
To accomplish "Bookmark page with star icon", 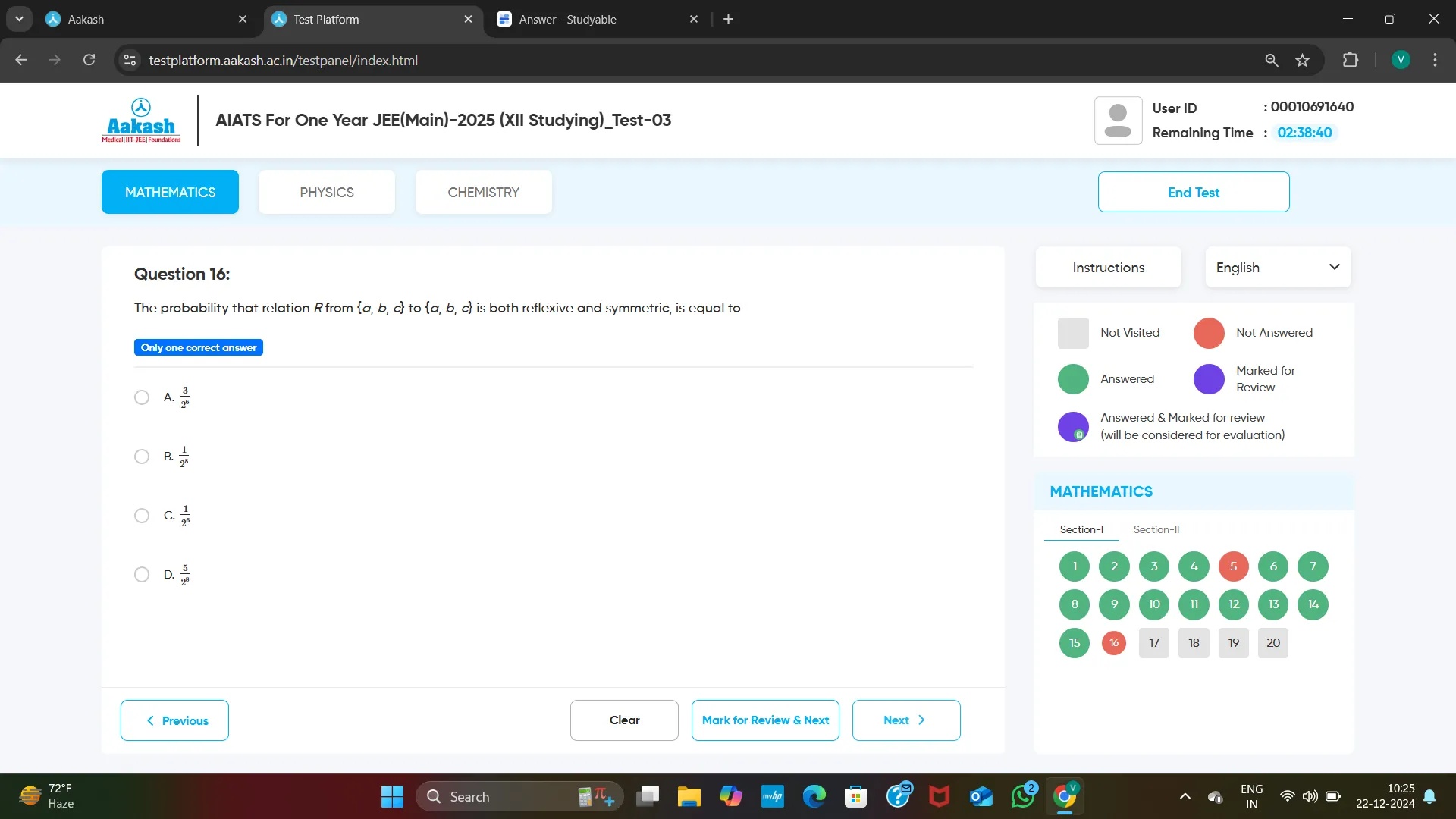I will click(x=1302, y=60).
